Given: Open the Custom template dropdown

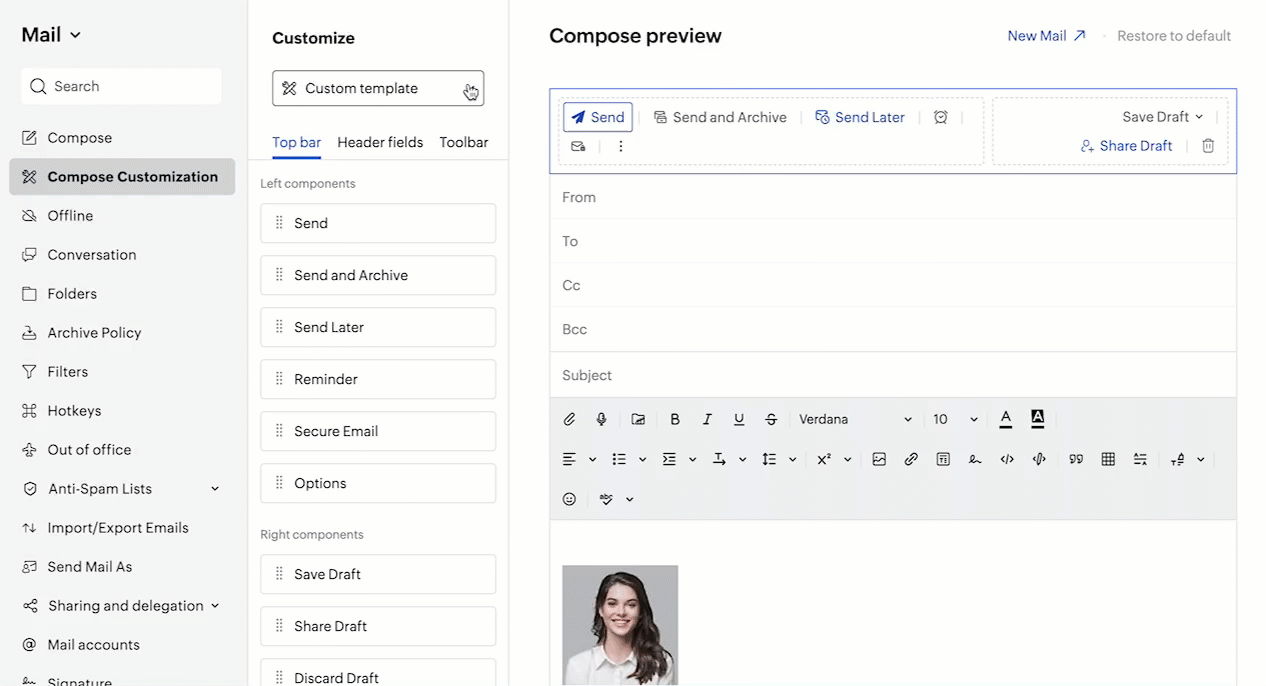Looking at the screenshot, I should pos(378,88).
